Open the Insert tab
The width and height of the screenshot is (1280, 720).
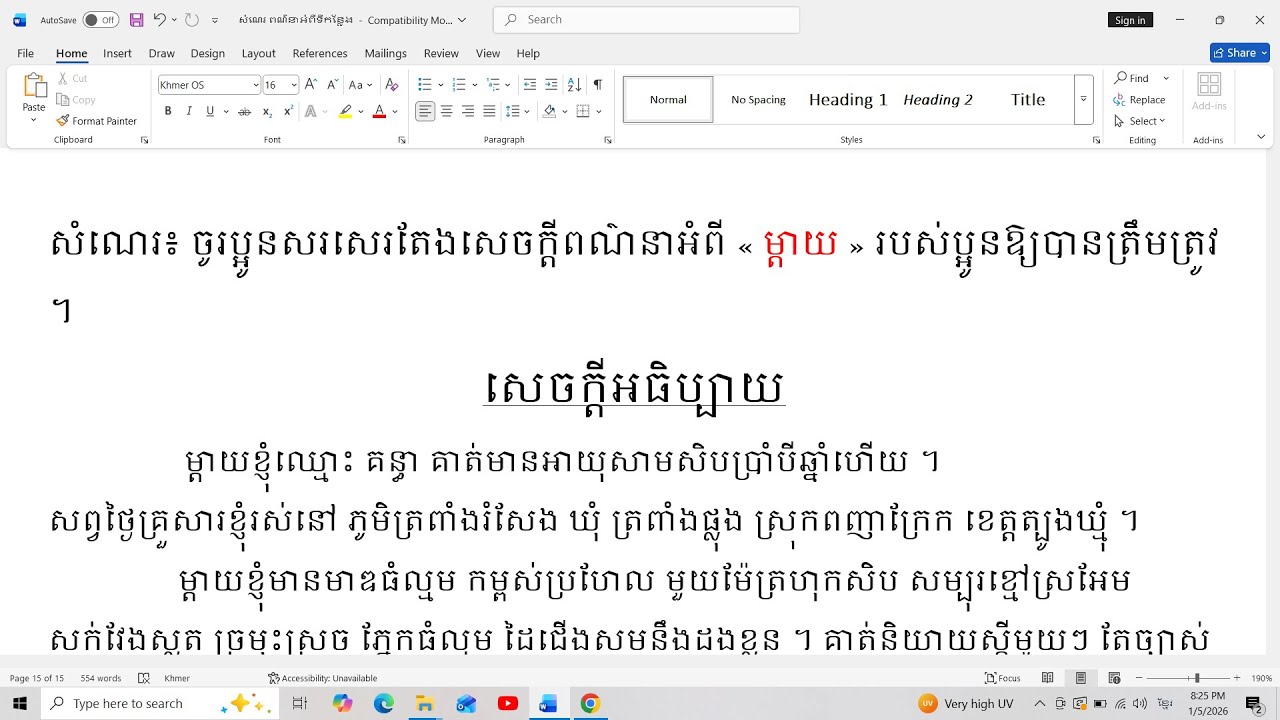117,53
